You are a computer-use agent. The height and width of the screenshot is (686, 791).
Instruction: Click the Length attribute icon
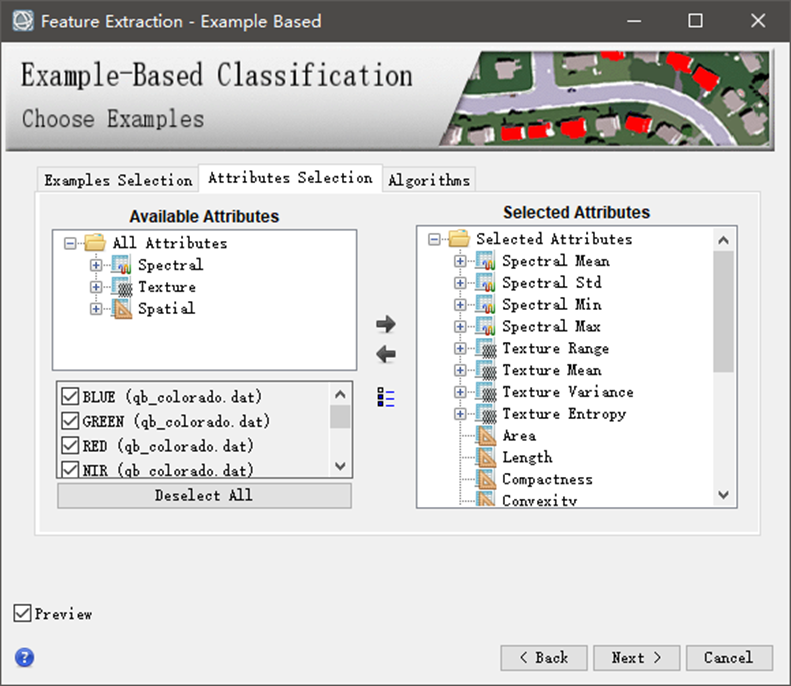(486, 458)
